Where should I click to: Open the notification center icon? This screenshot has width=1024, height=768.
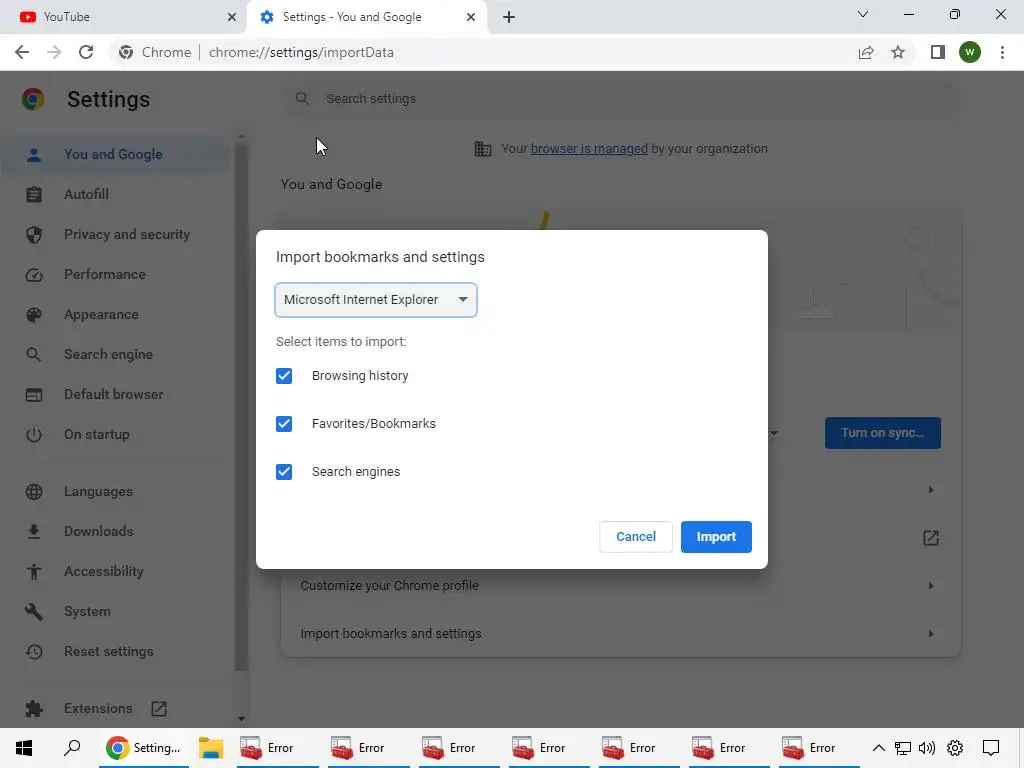pyautogui.click(x=991, y=748)
